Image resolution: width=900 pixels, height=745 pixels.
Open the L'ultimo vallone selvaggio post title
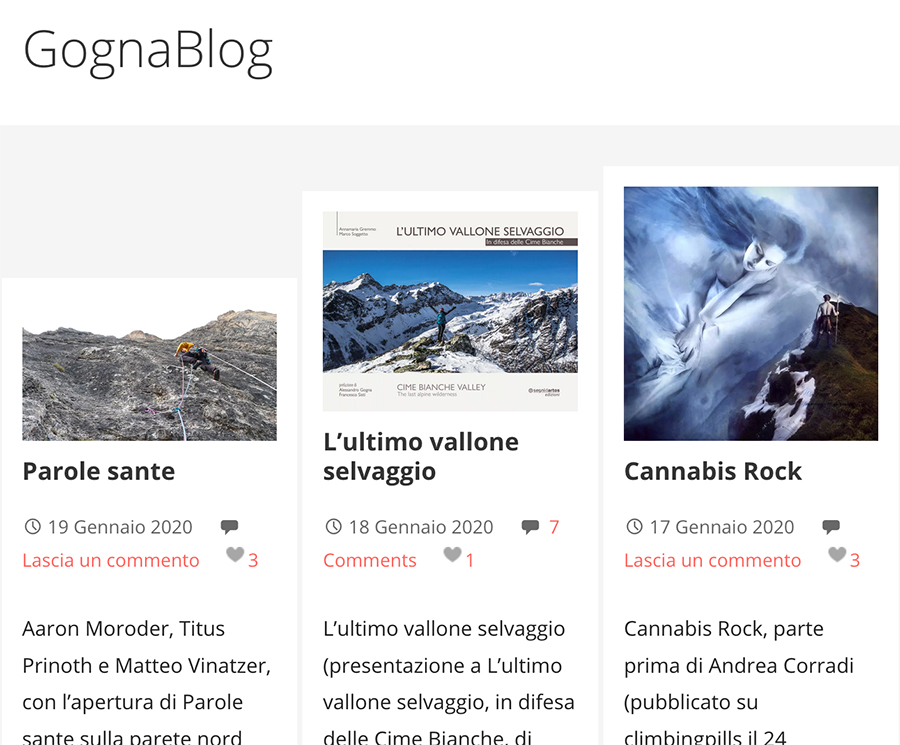coord(421,457)
